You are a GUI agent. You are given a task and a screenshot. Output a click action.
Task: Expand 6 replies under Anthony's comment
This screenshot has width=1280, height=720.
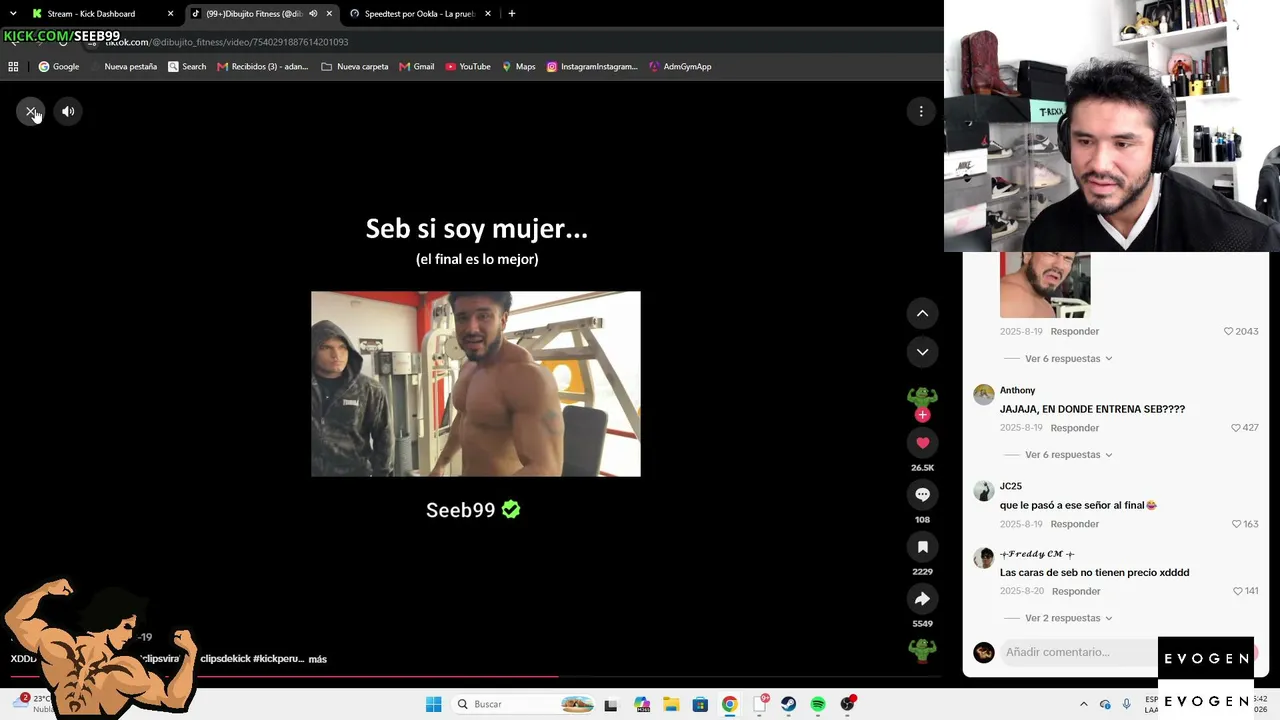coord(1068,455)
